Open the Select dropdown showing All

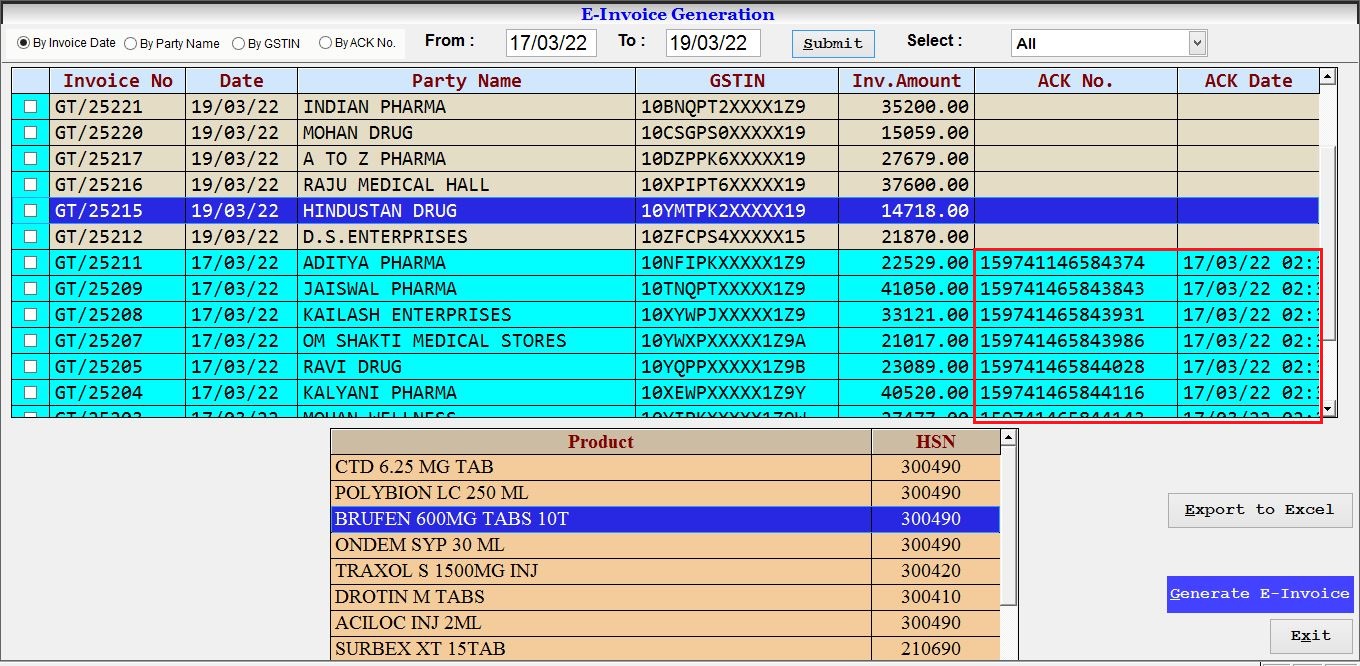pos(1109,43)
